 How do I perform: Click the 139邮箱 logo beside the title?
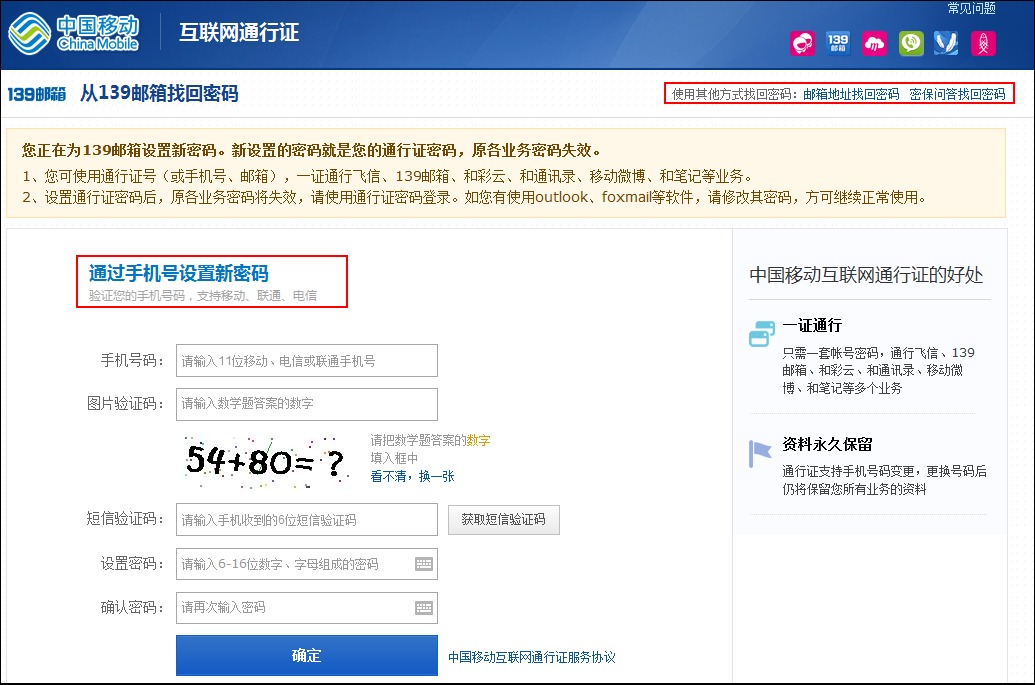[37, 94]
